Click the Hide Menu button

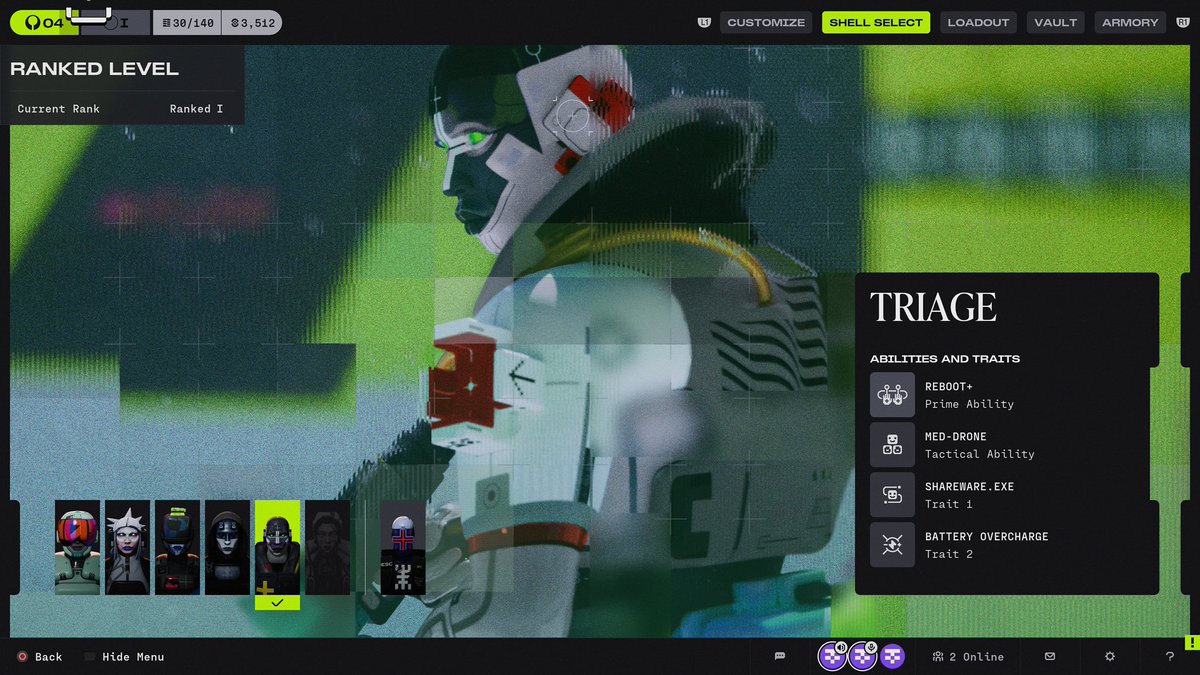click(x=124, y=657)
